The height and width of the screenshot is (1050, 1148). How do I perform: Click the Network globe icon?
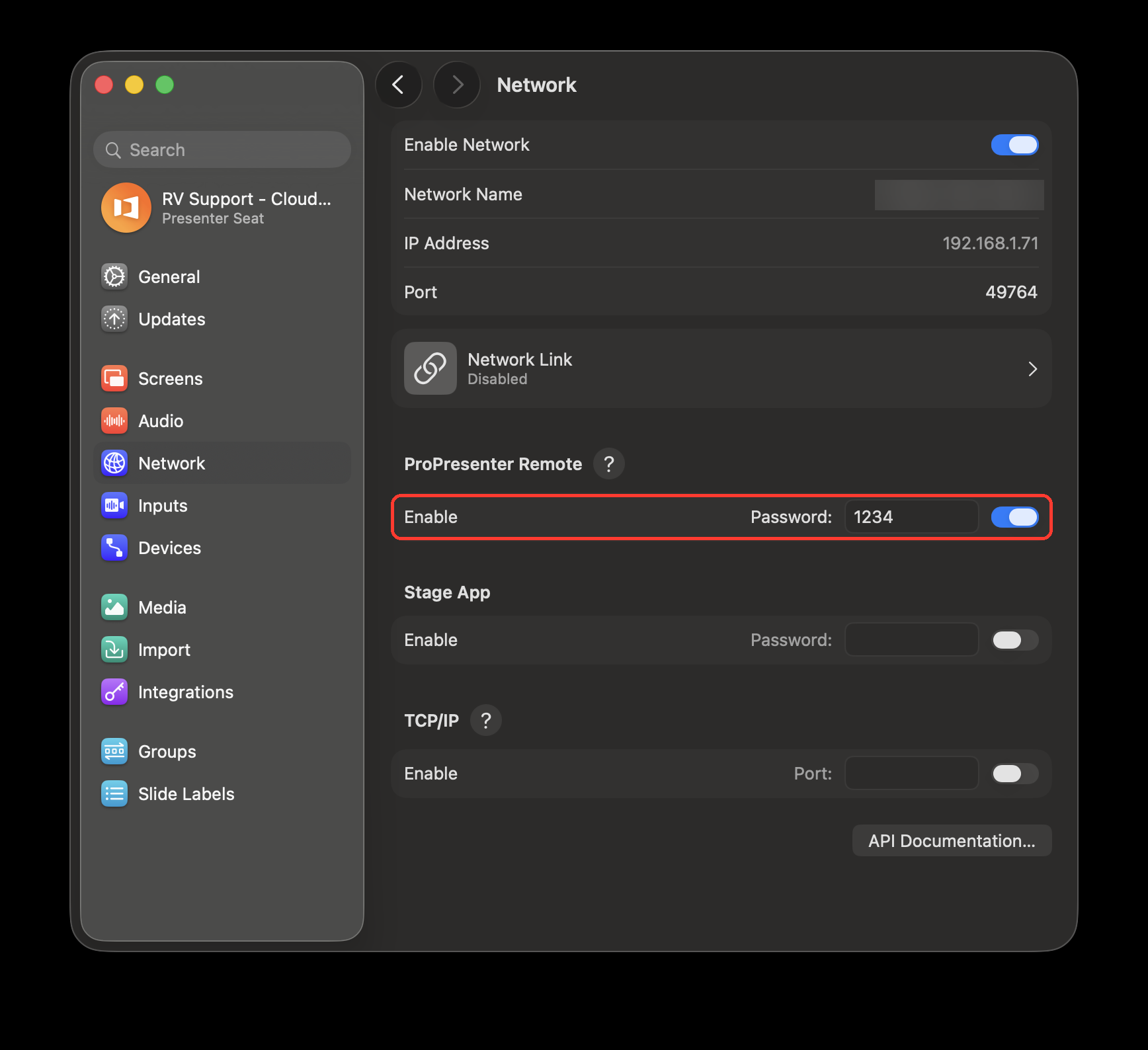(x=114, y=463)
